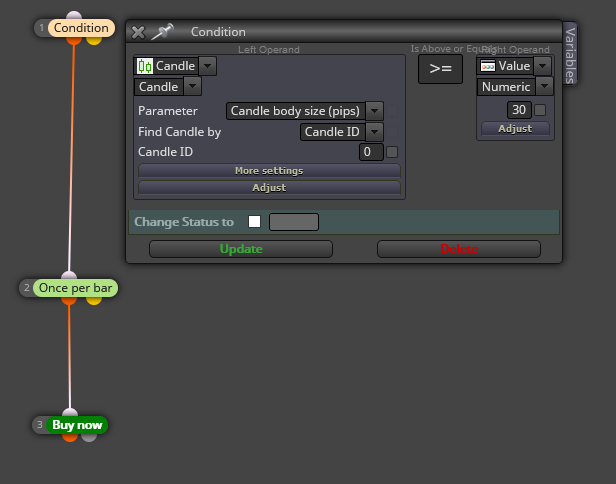Click orange output connector of Buy now

point(70,437)
